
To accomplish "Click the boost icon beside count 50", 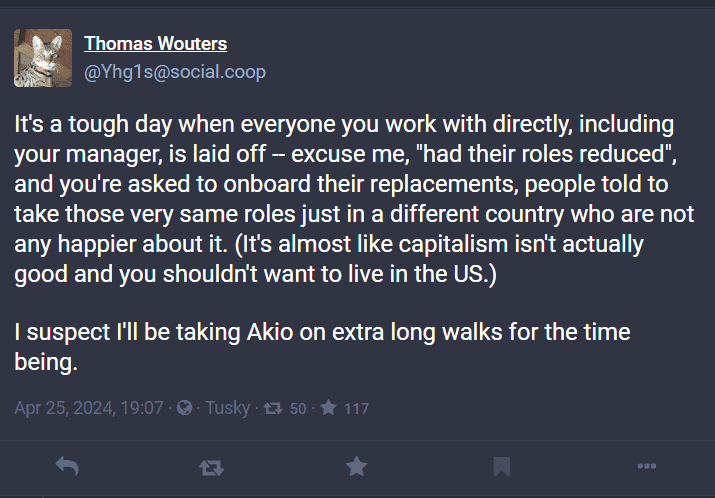I will coord(270,408).
